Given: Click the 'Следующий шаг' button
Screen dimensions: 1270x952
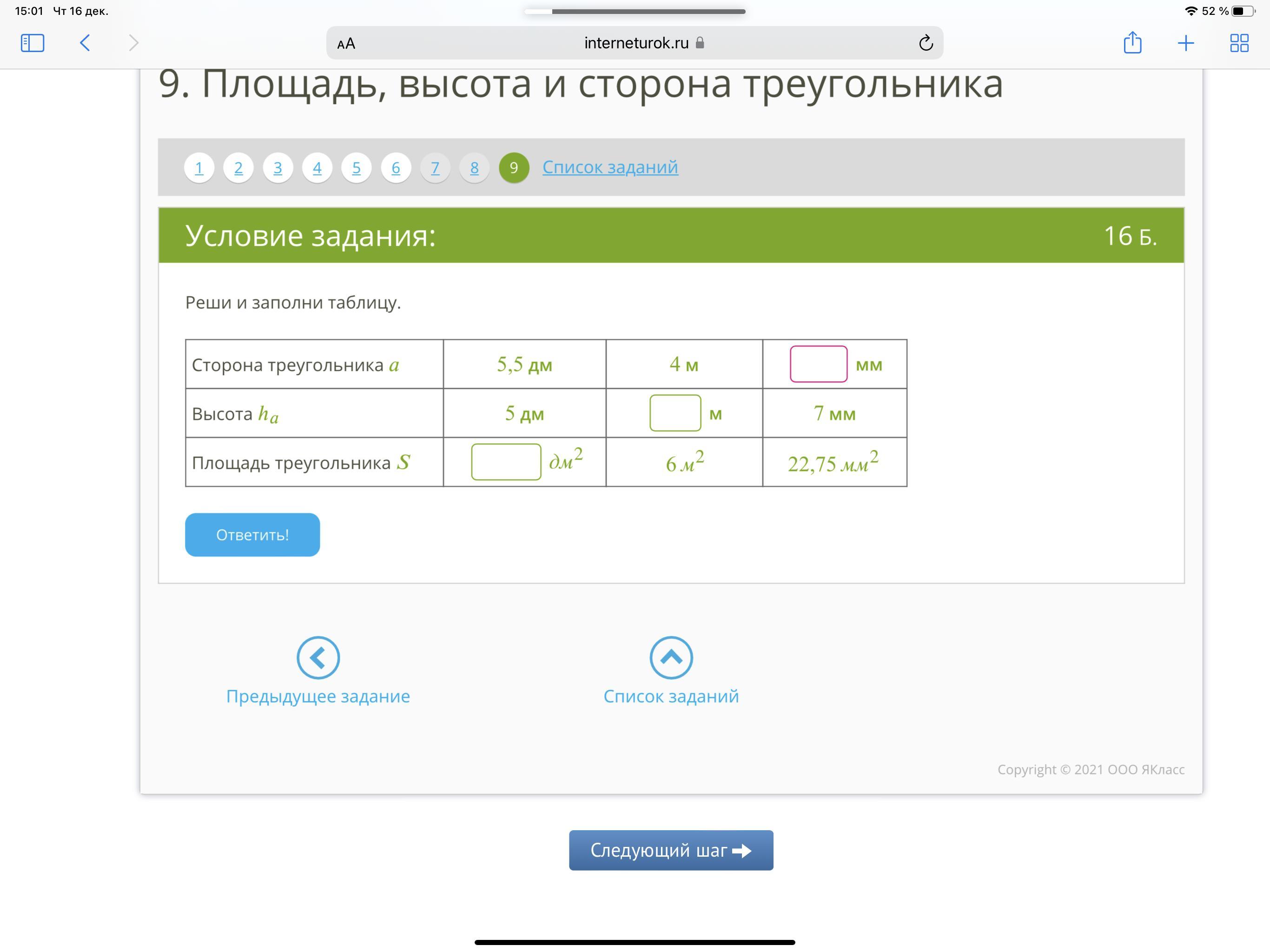Looking at the screenshot, I should tap(671, 850).
